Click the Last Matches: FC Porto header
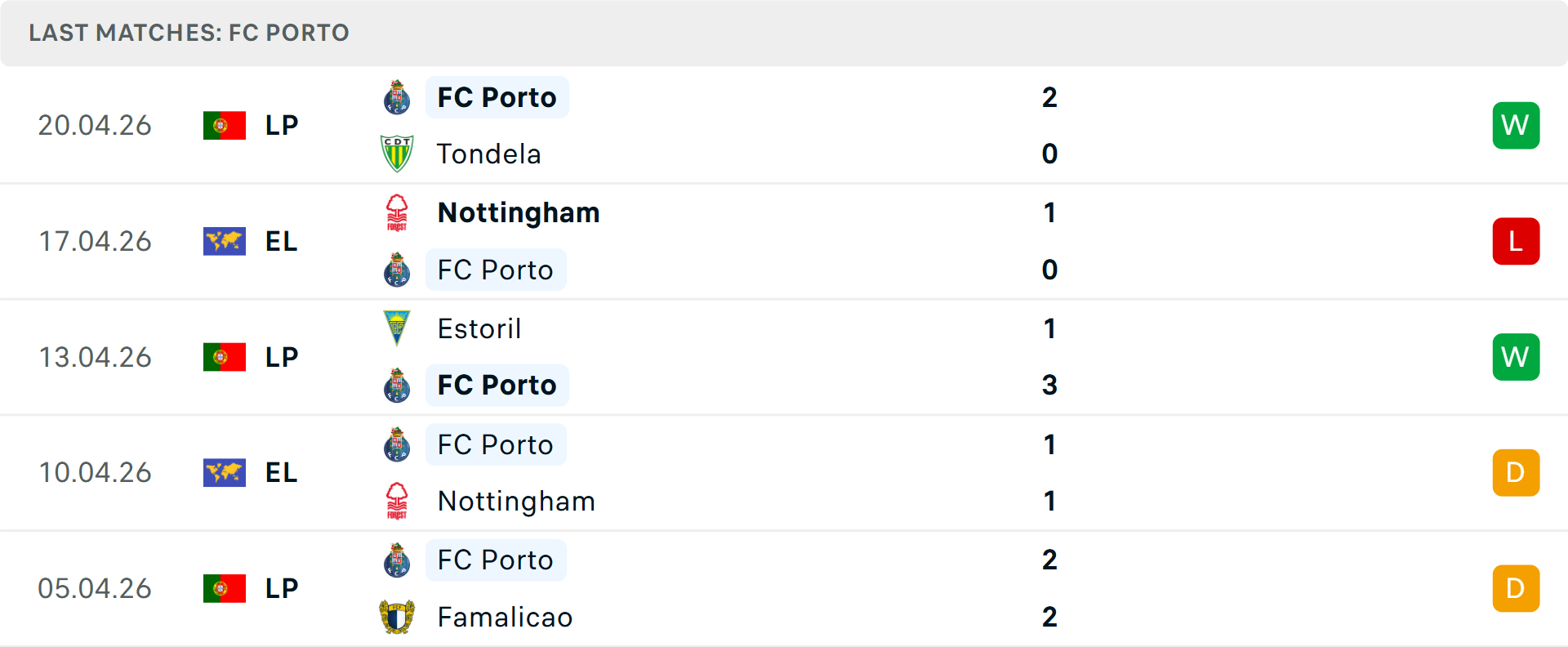The width and height of the screenshot is (1568, 647). [189, 33]
